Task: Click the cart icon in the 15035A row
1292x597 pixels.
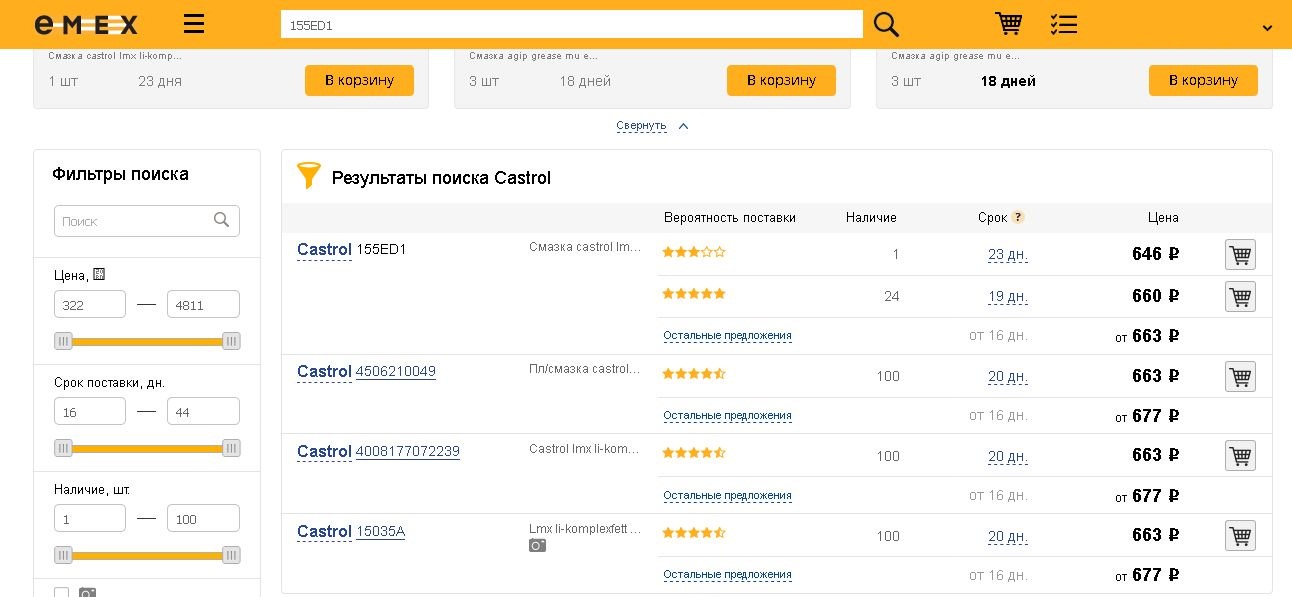Action: pyautogui.click(x=1240, y=535)
